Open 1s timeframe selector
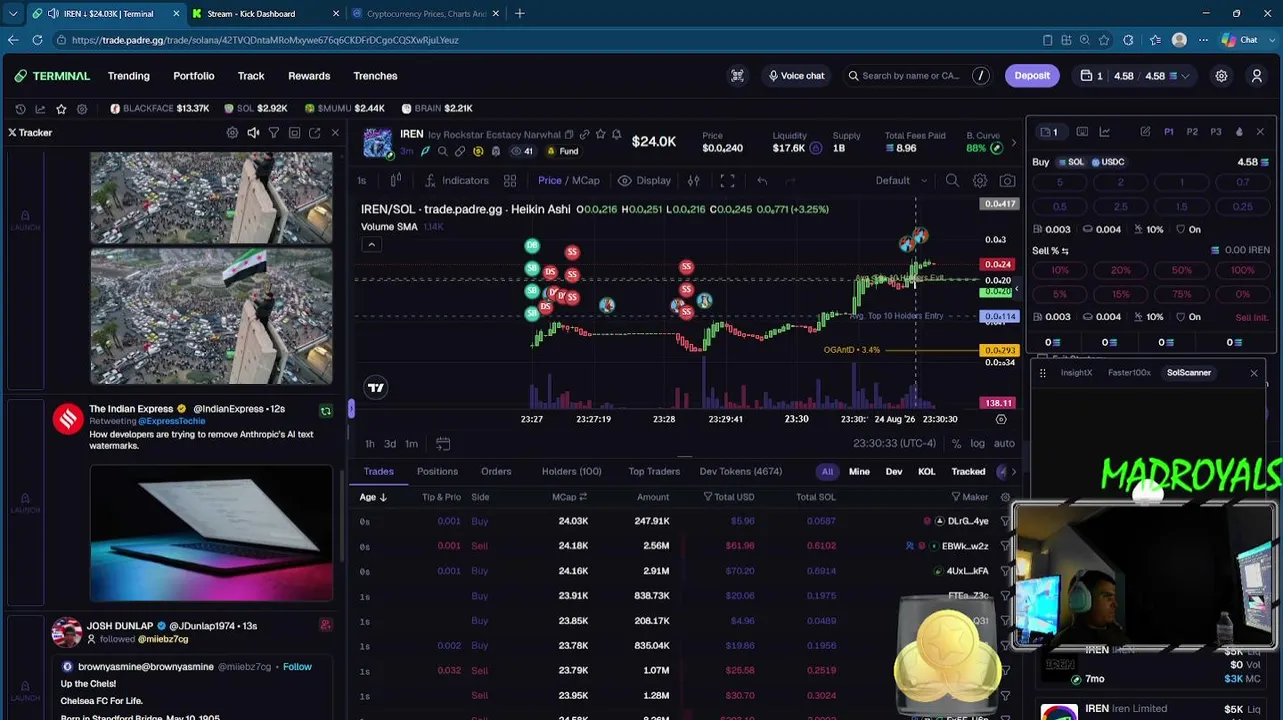 coord(362,181)
